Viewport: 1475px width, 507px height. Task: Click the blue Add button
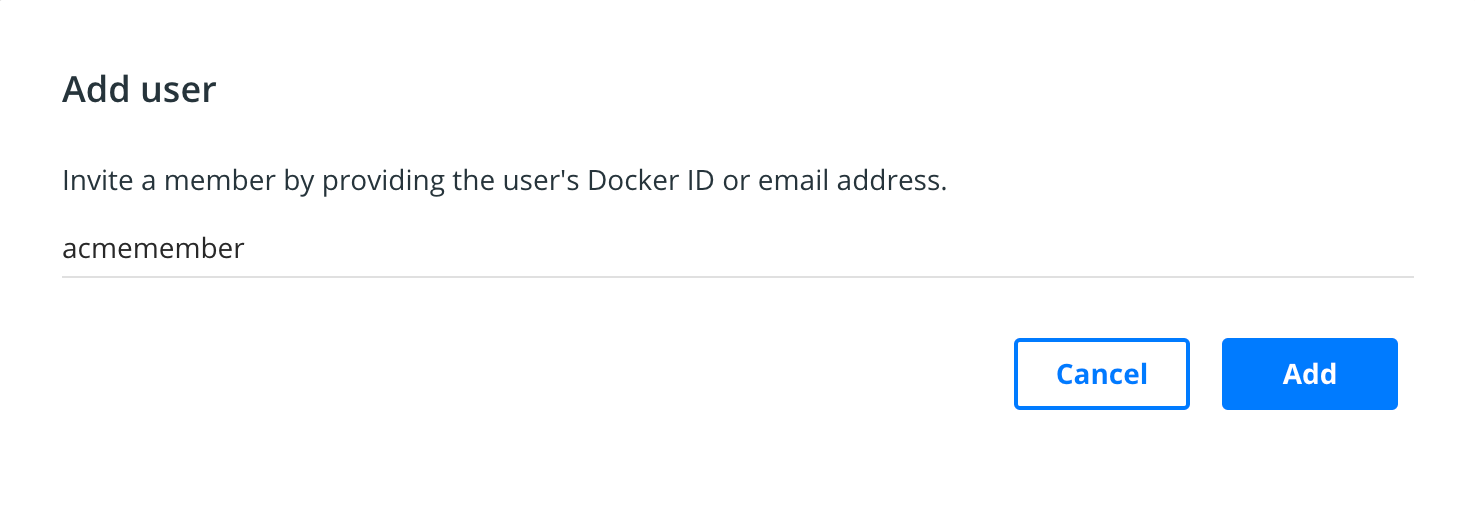point(1309,374)
